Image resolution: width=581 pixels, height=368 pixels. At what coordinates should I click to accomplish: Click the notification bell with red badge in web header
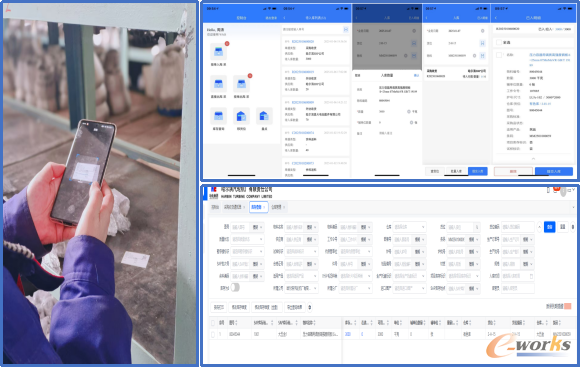click(556, 190)
